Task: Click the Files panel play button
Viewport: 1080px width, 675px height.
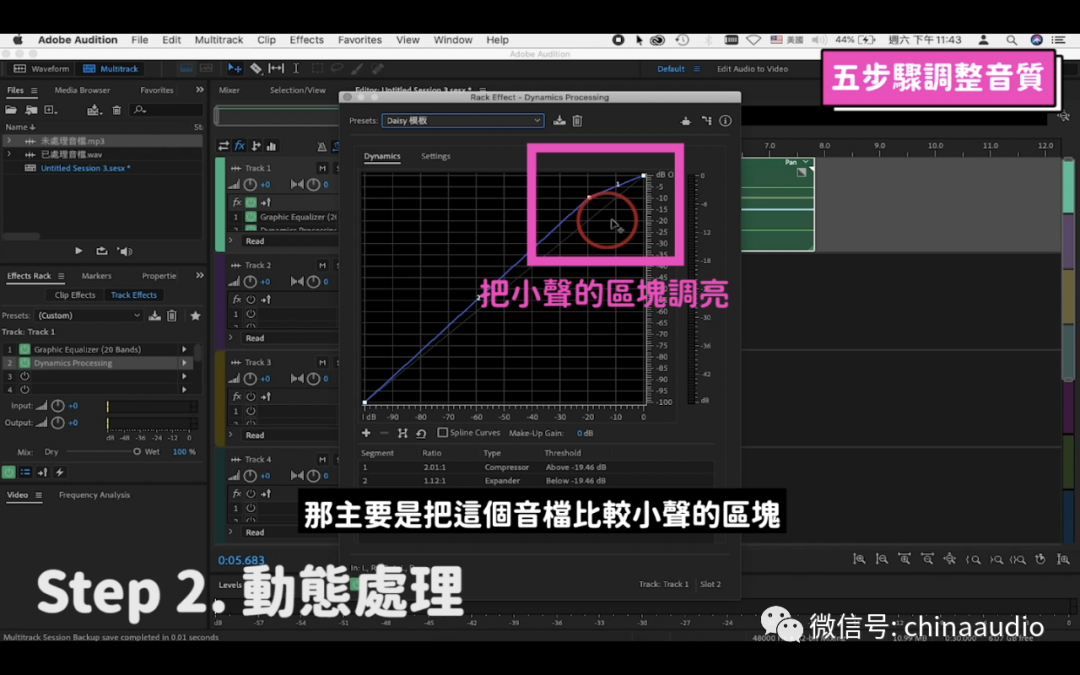Action: tap(79, 251)
